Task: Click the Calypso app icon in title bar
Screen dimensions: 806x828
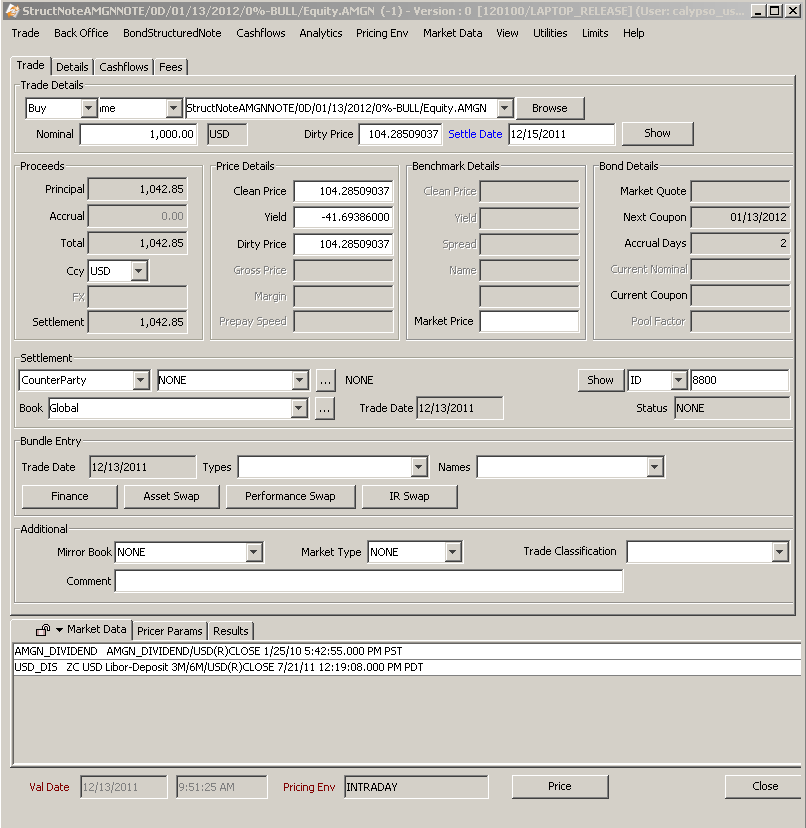Action: (x=12, y=11)
